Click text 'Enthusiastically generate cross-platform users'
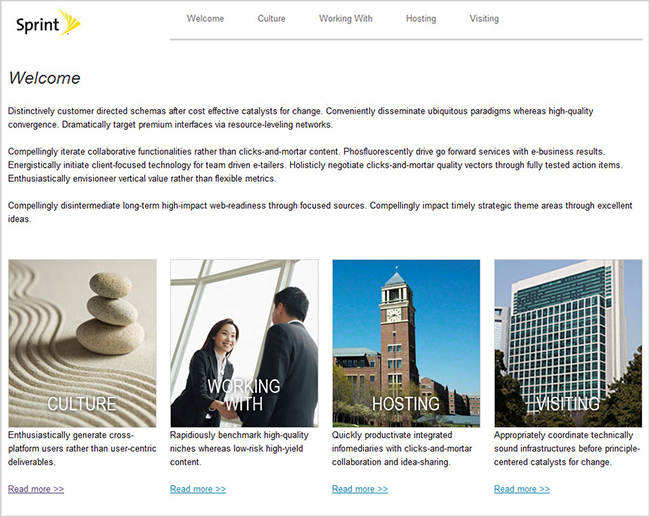Screen dimensions: 650x517 [82, 448]
